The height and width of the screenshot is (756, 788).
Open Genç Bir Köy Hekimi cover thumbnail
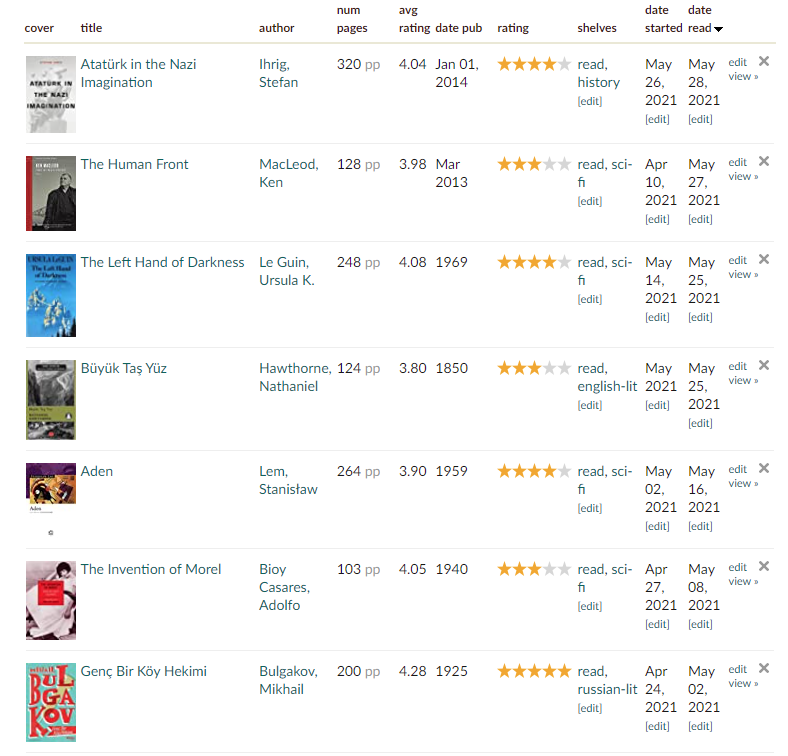click(x=50, y=702)
